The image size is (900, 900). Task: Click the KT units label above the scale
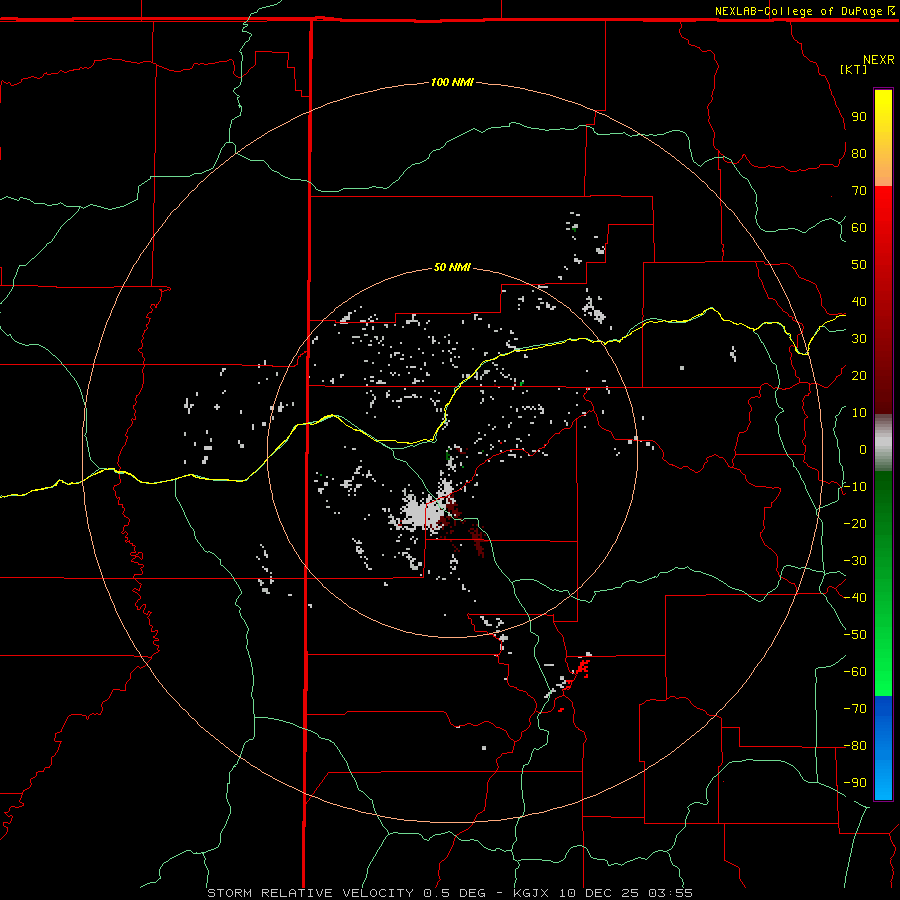tap(853, 69)
